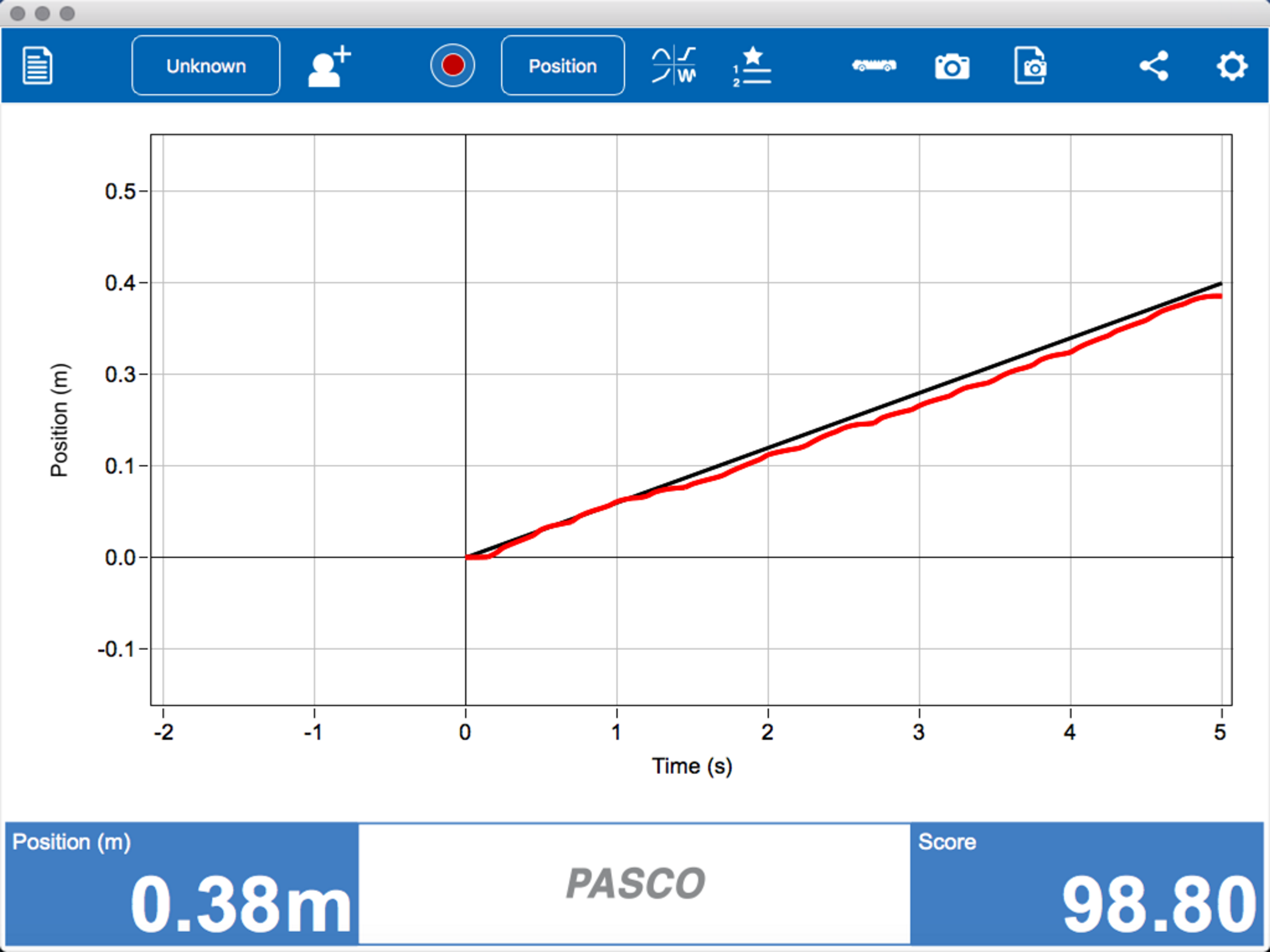Open the high scores ranking icon
1270x952 pixels.
pos(752,66)
